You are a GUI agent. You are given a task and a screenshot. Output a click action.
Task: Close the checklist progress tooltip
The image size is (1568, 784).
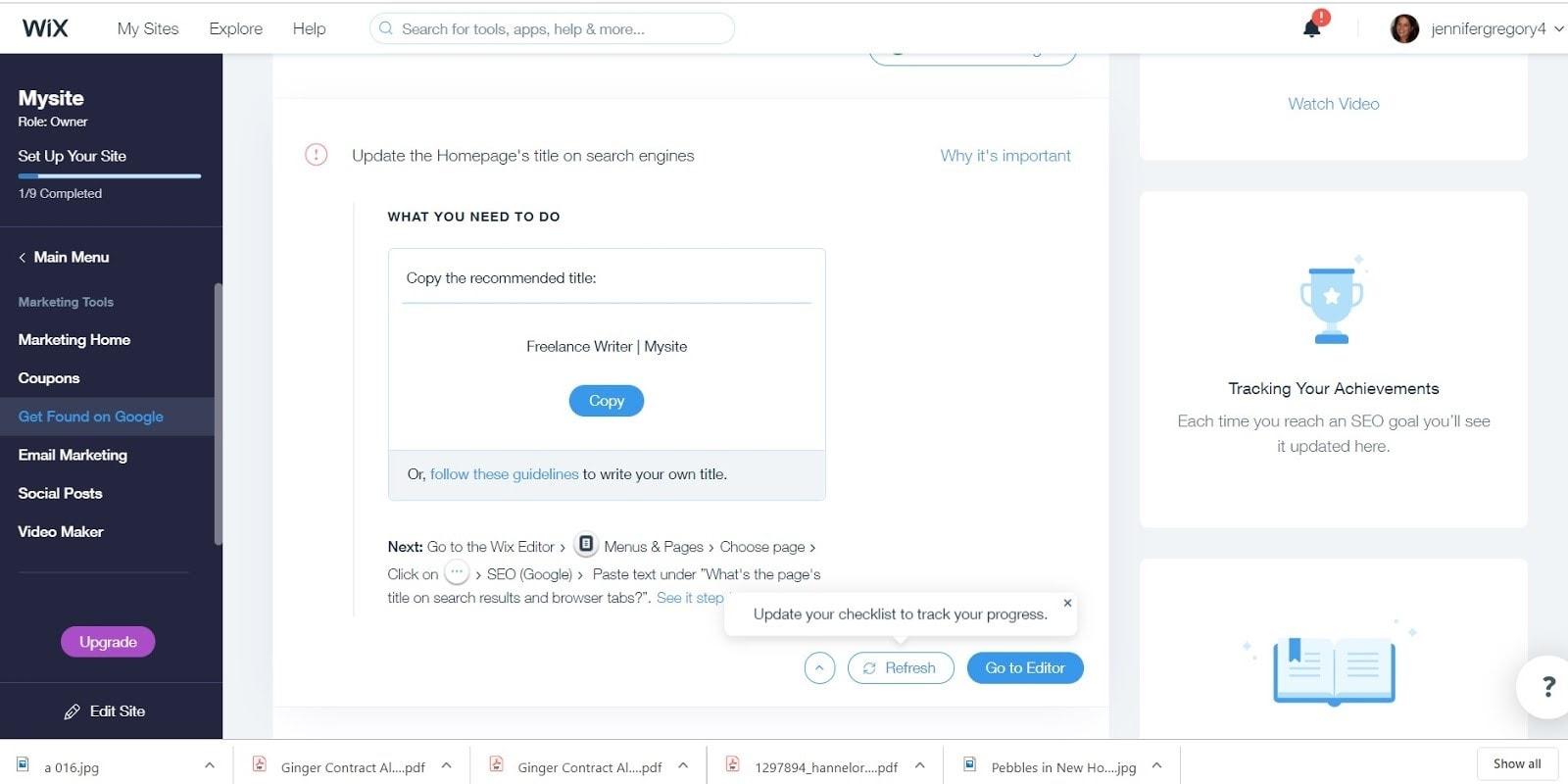[x=1067, y=603]
